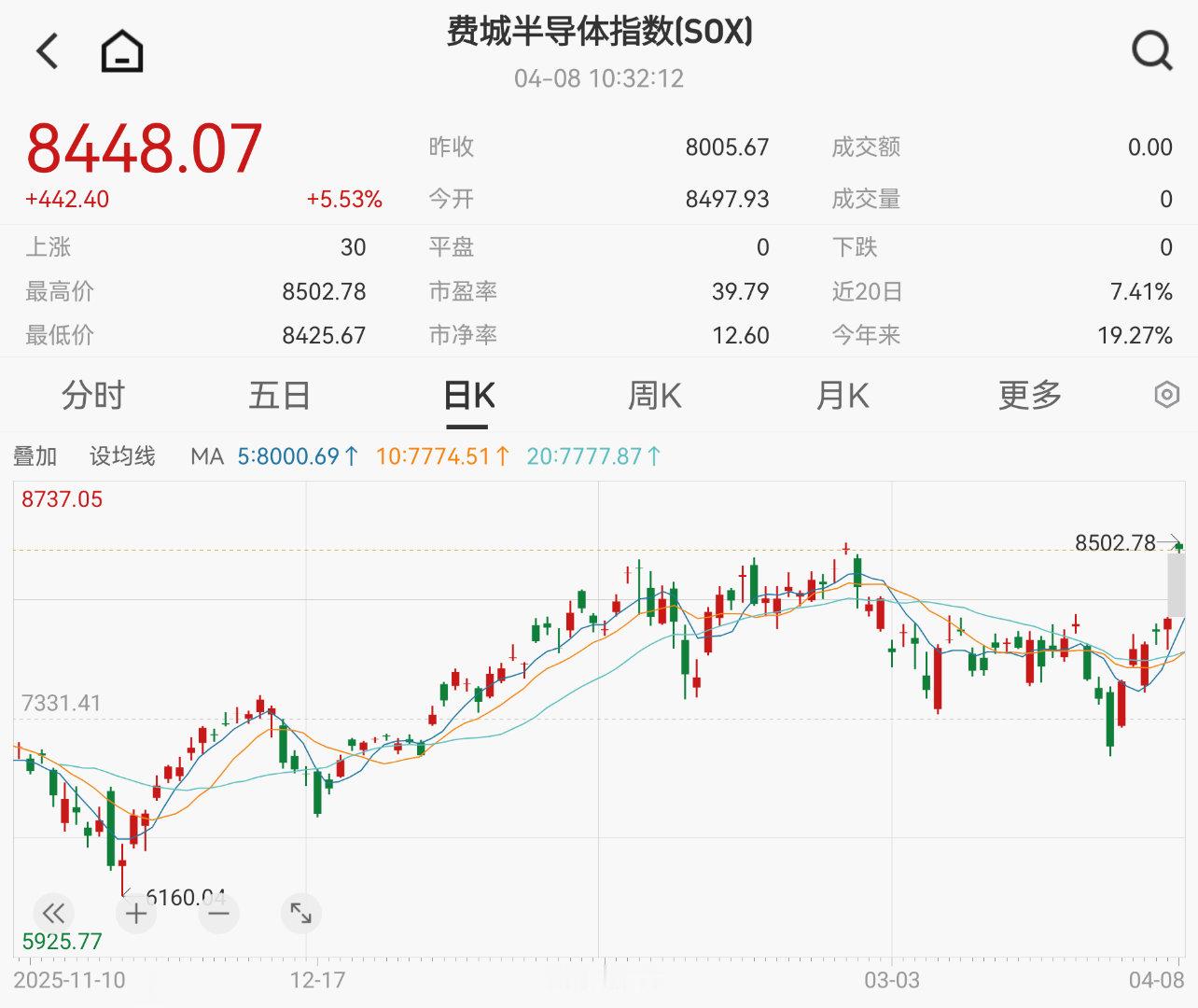Screen dimensions: 1198x1008
Task: Open the 月K monthly chart view
Action: [841, 396]
